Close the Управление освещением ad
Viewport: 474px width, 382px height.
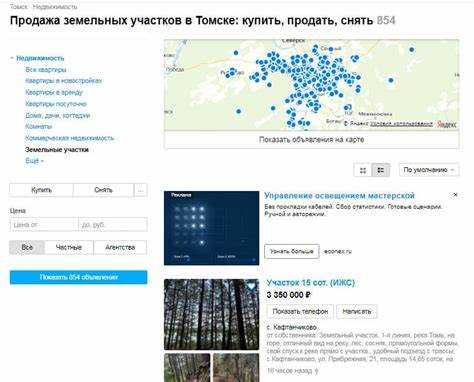(x=456, y=194)
